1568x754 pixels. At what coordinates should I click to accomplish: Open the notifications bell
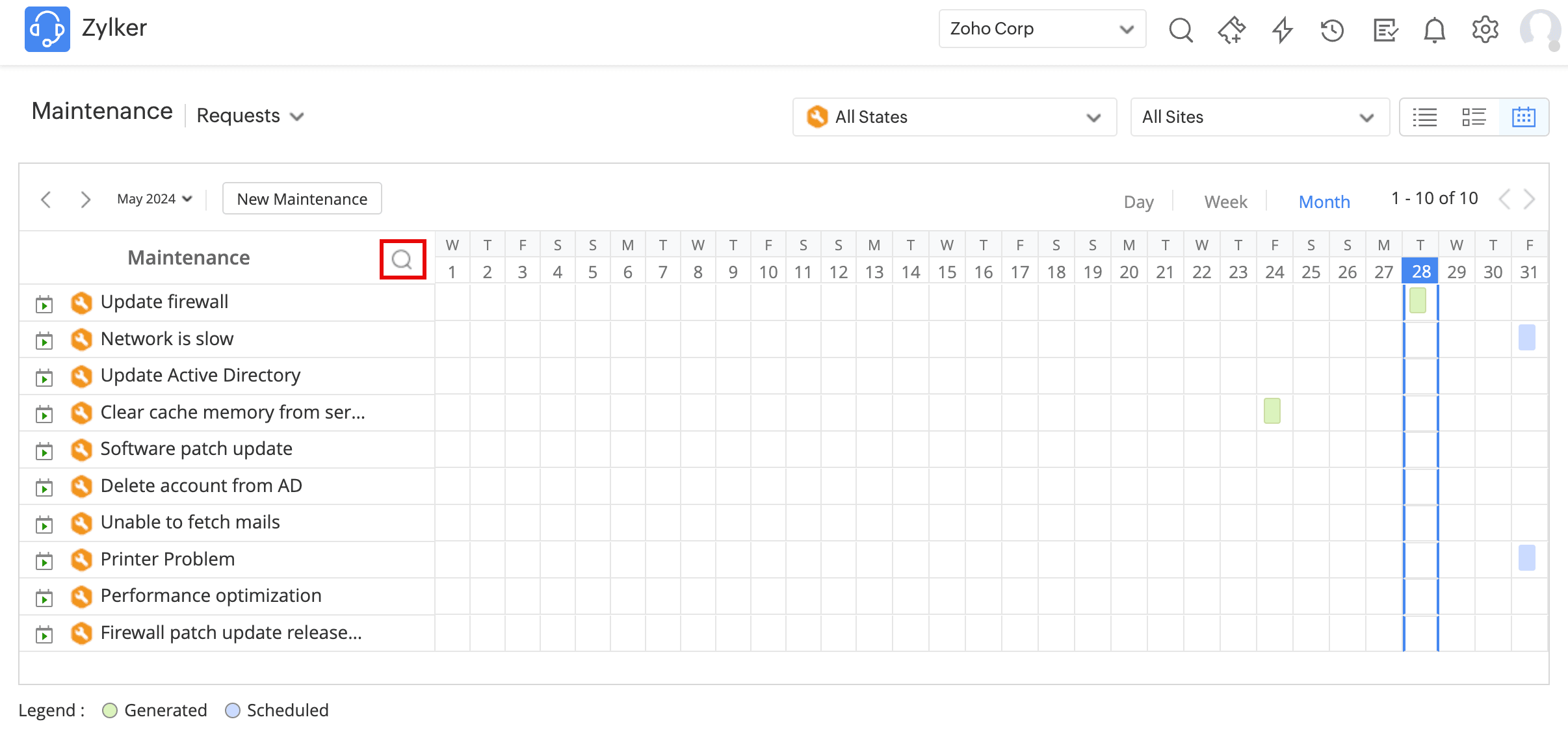1434,30
